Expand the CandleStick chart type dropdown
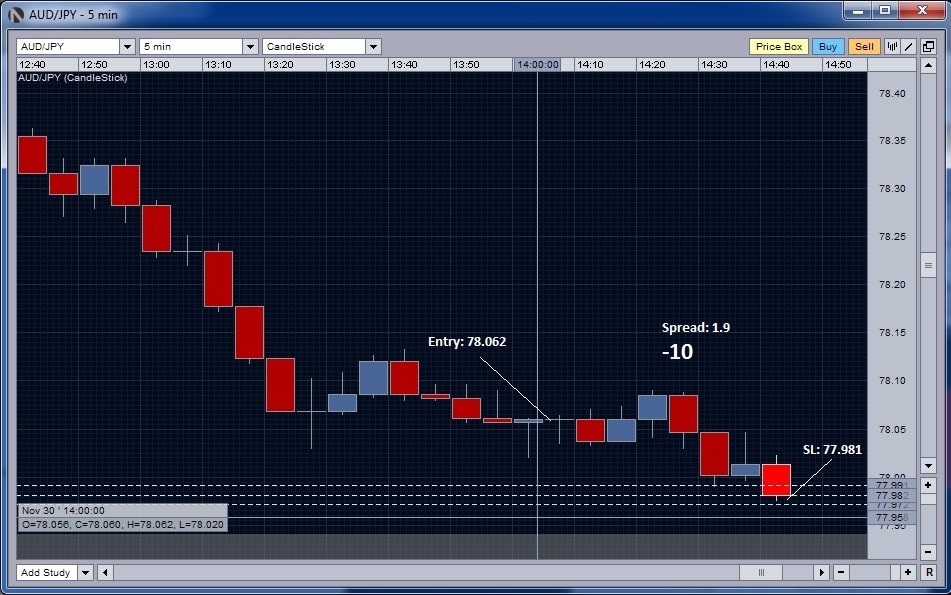 click(x=373, y=47)
